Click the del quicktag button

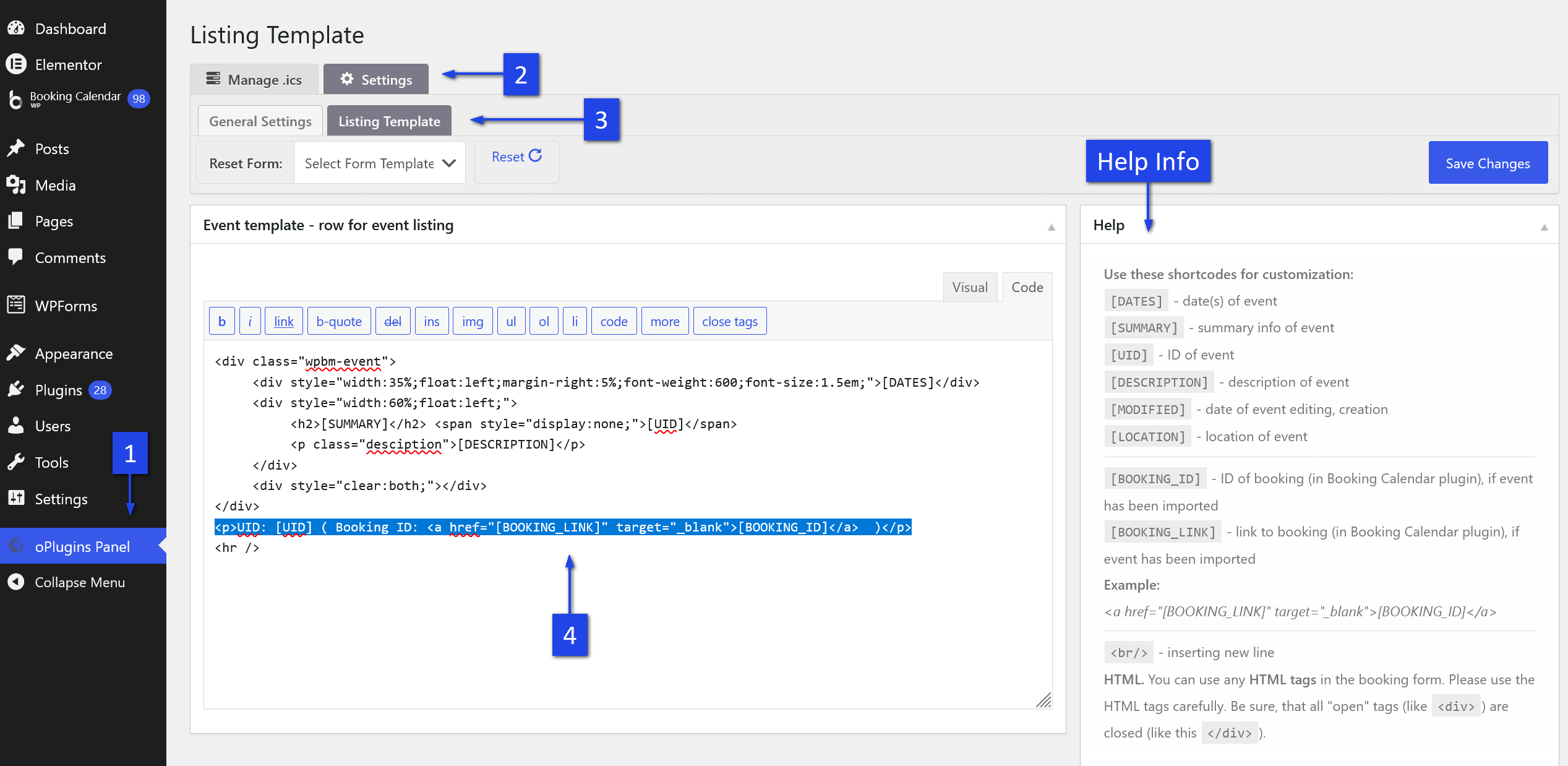tap(393, 321)
